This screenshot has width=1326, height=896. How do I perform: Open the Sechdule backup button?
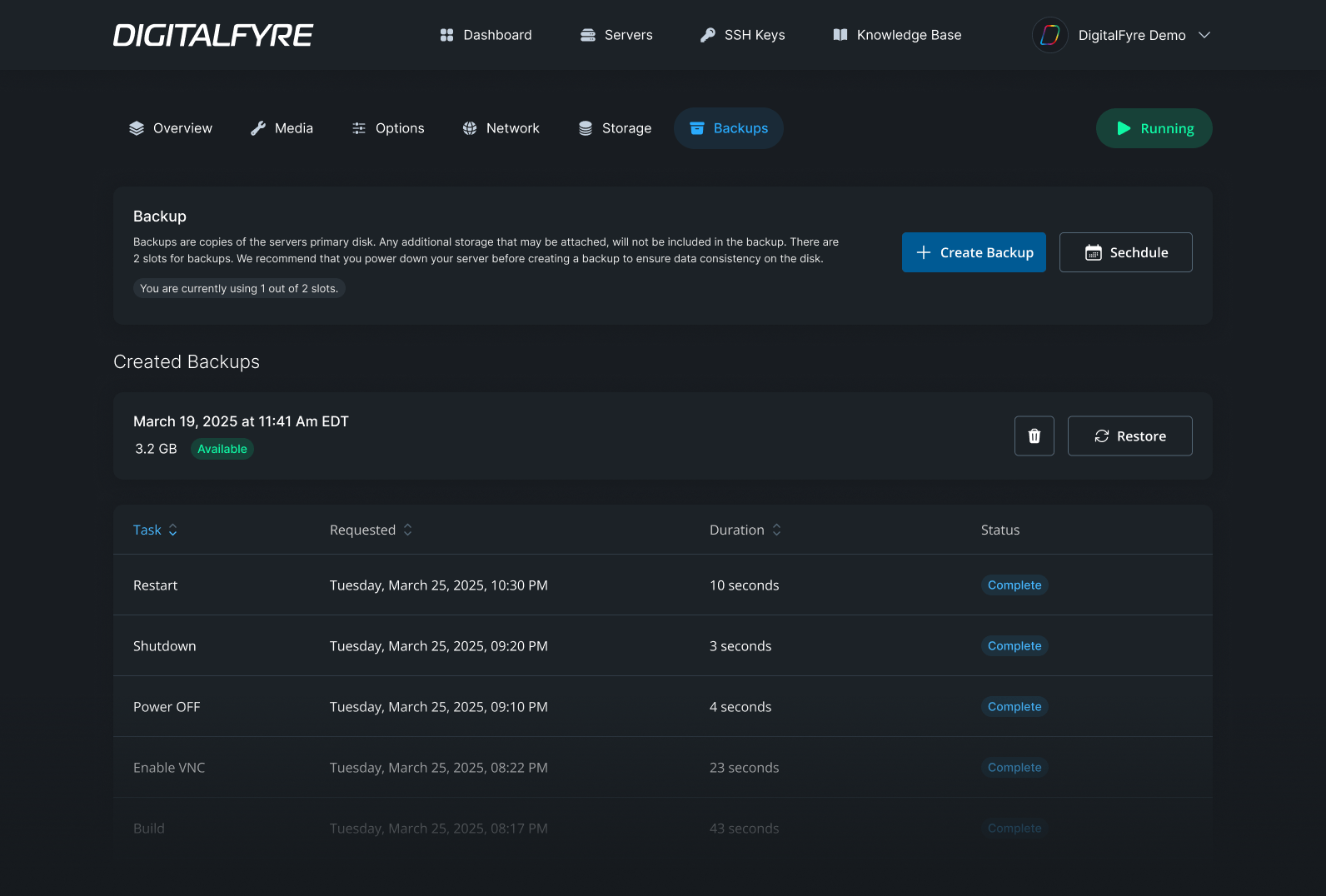tap(1126, 252)
